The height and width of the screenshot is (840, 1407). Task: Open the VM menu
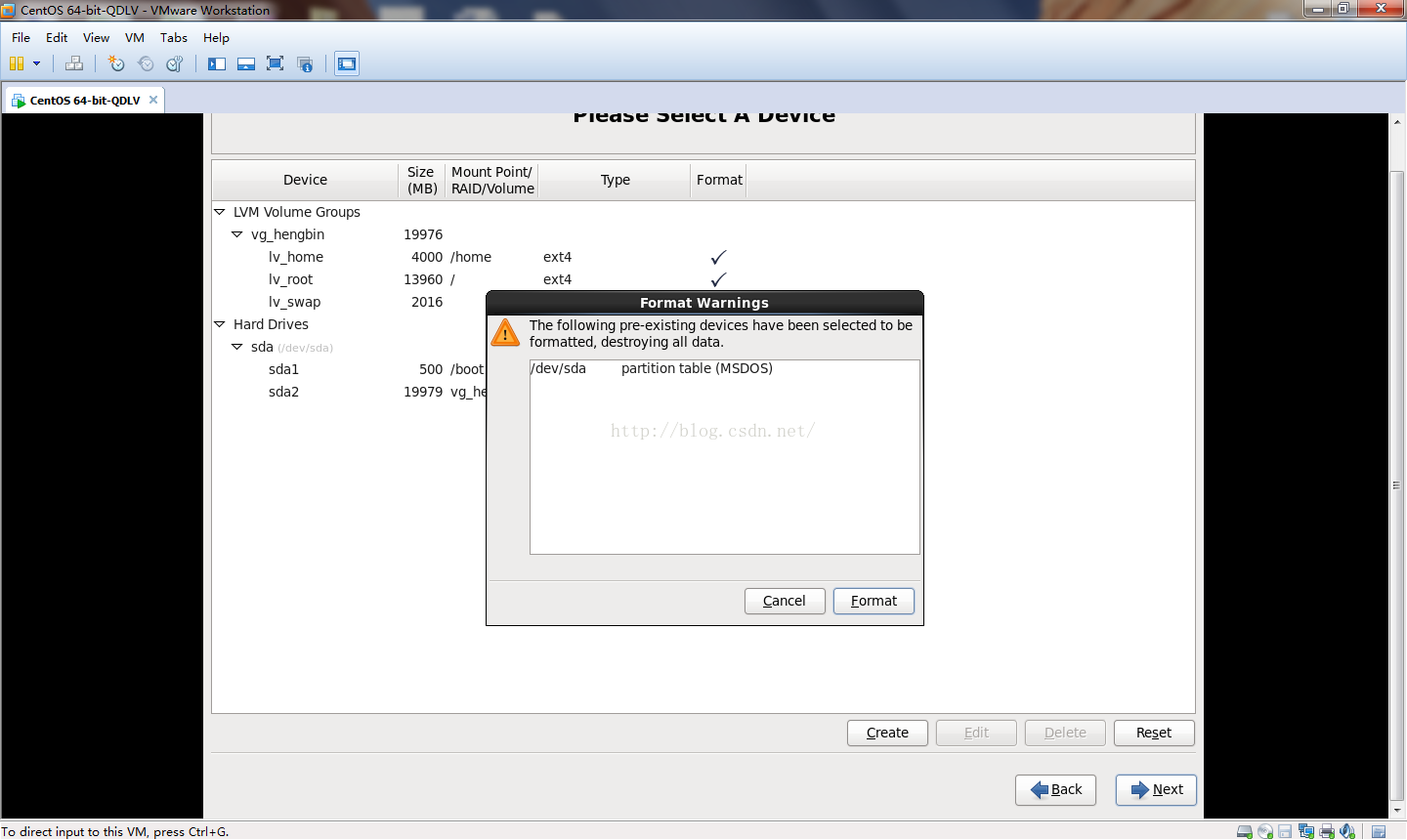(135, 37)
